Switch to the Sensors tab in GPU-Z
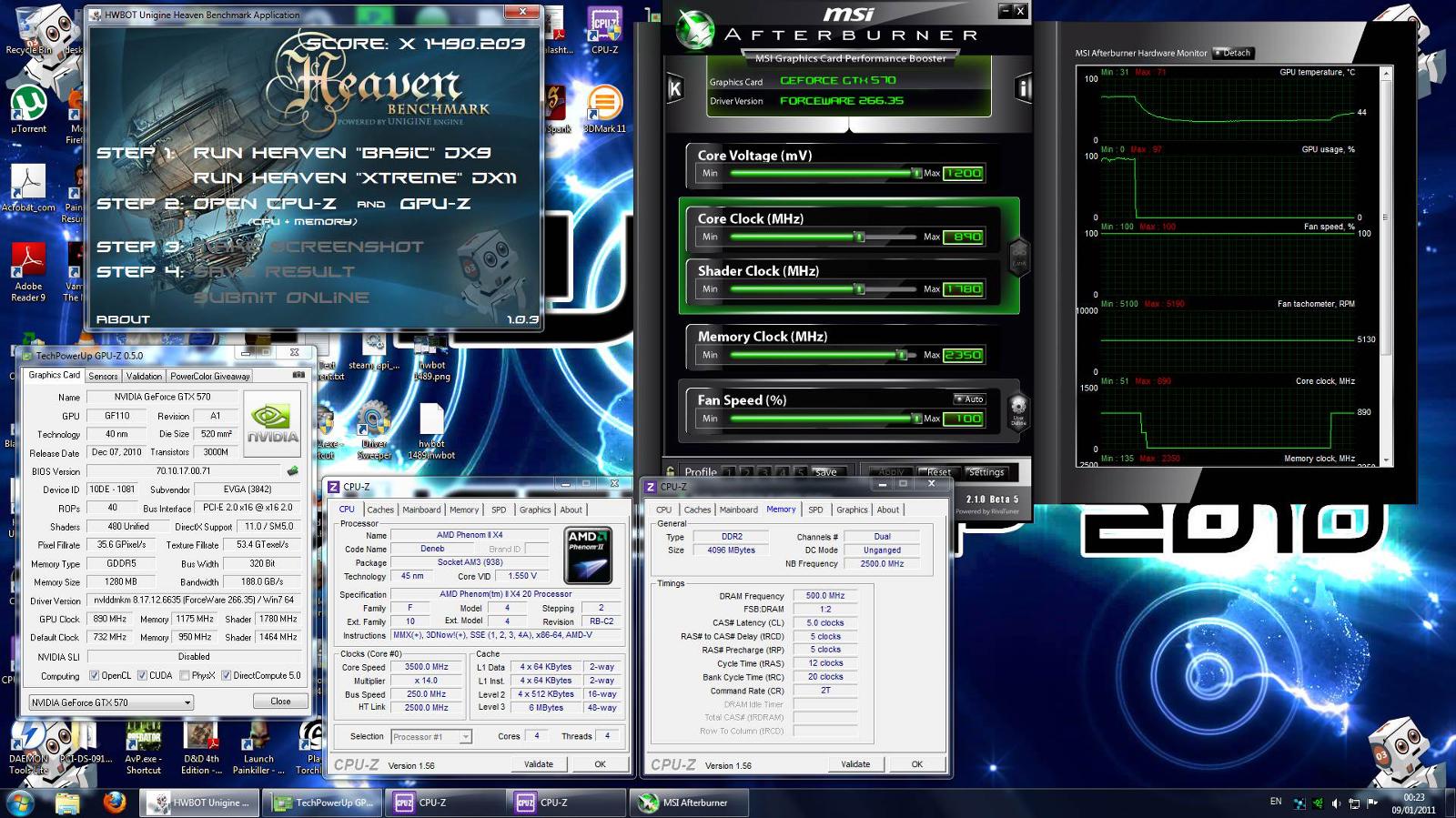 [103, 376]
